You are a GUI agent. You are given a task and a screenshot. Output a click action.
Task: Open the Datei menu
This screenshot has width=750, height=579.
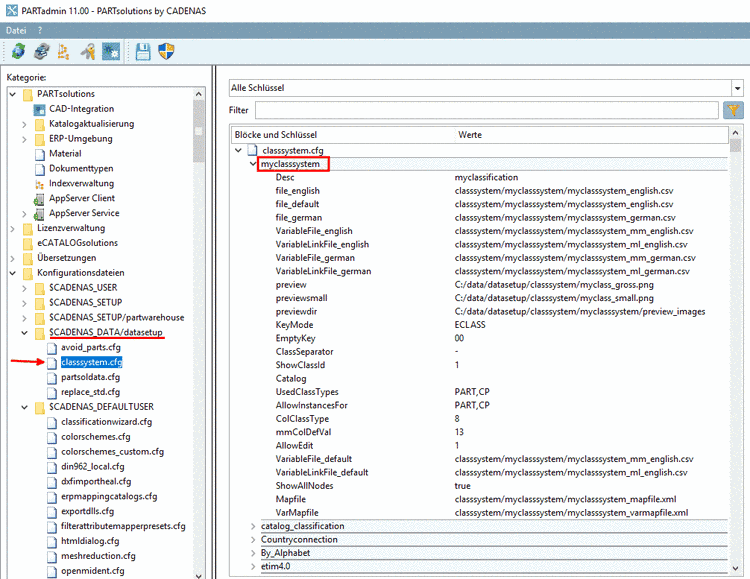pyautogui.click(x=16, y=30)
